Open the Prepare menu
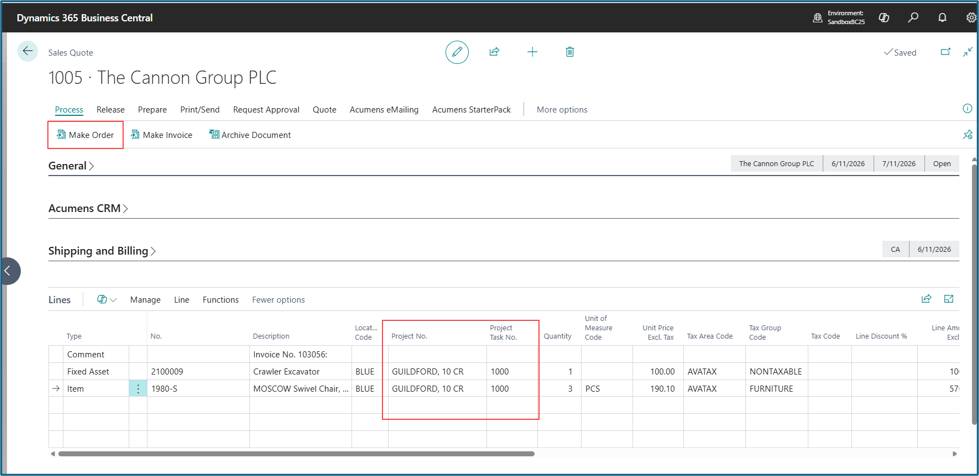 (x=152, y=109)
